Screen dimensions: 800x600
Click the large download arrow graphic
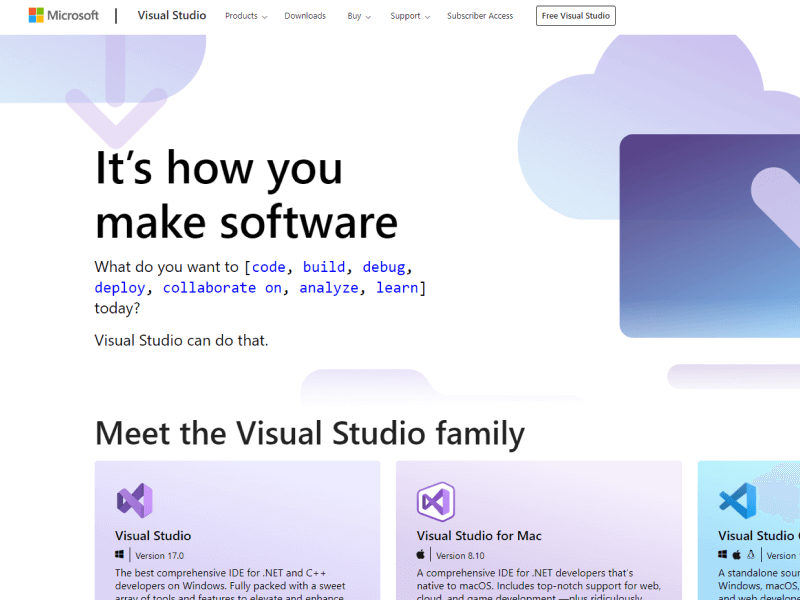(116, 92)
